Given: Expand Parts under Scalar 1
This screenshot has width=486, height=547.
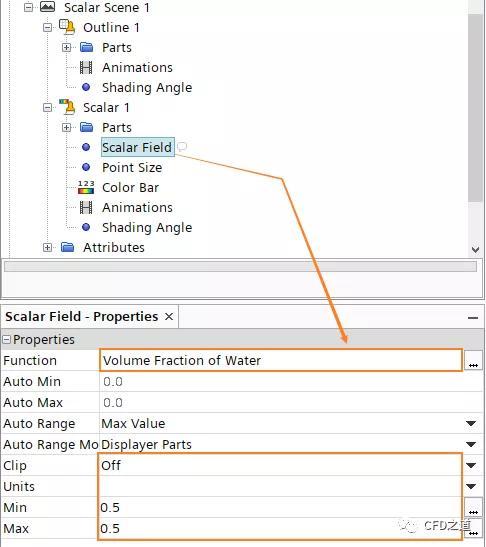Looking at the screenshot, I should coord(66,127).
